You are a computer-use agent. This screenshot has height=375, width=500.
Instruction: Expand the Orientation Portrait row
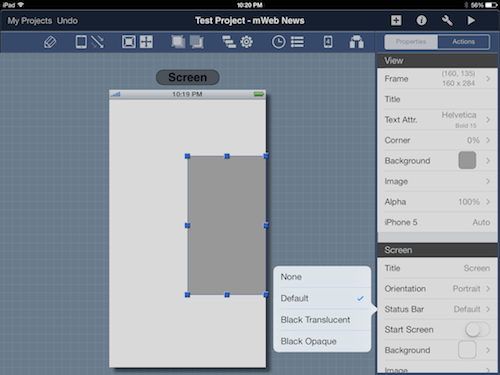[437, 289]
